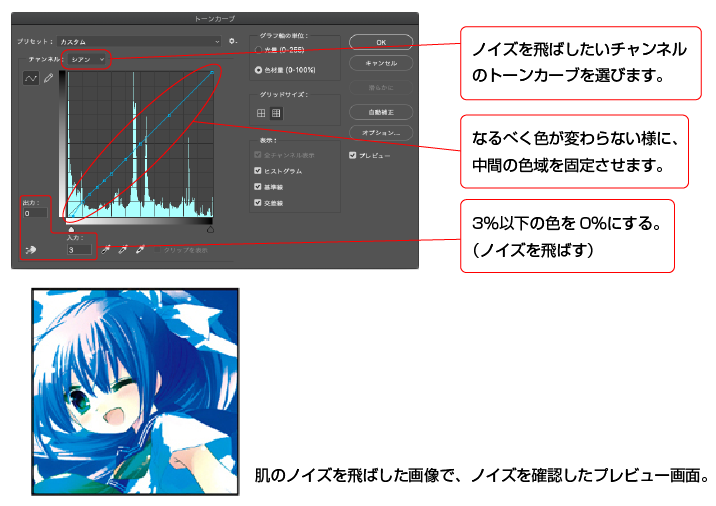Viewport: 716px width, 506px height.
Task: Click the right input slider triangle under graph
Action: [210, 229]
